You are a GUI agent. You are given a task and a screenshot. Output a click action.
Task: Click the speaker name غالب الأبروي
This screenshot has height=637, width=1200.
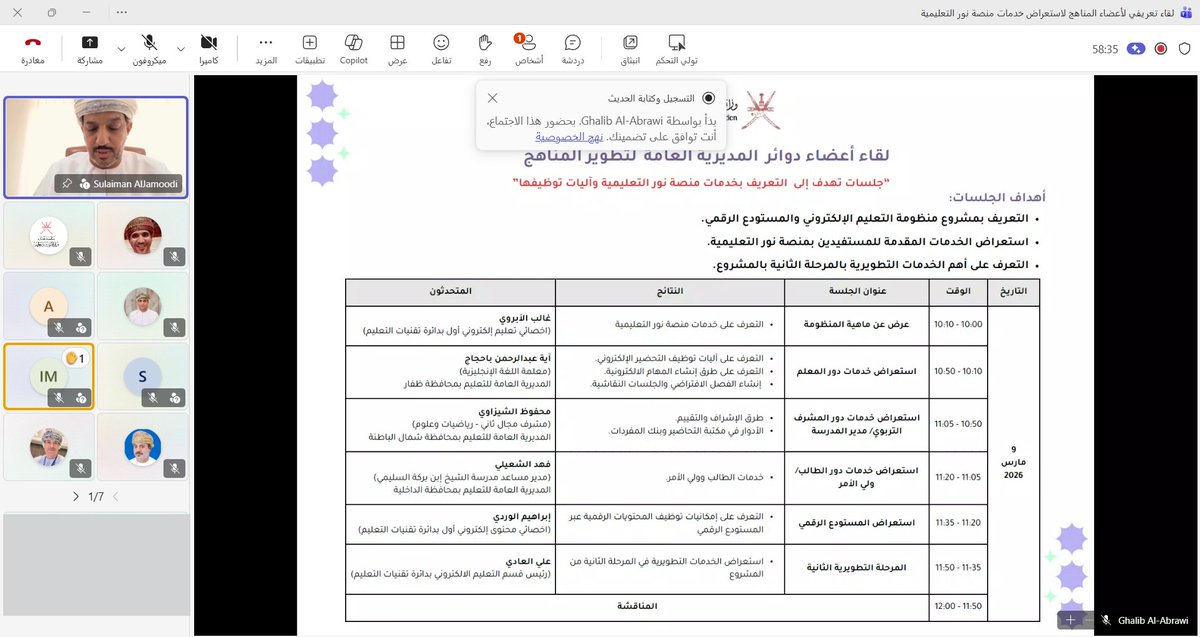526,318
